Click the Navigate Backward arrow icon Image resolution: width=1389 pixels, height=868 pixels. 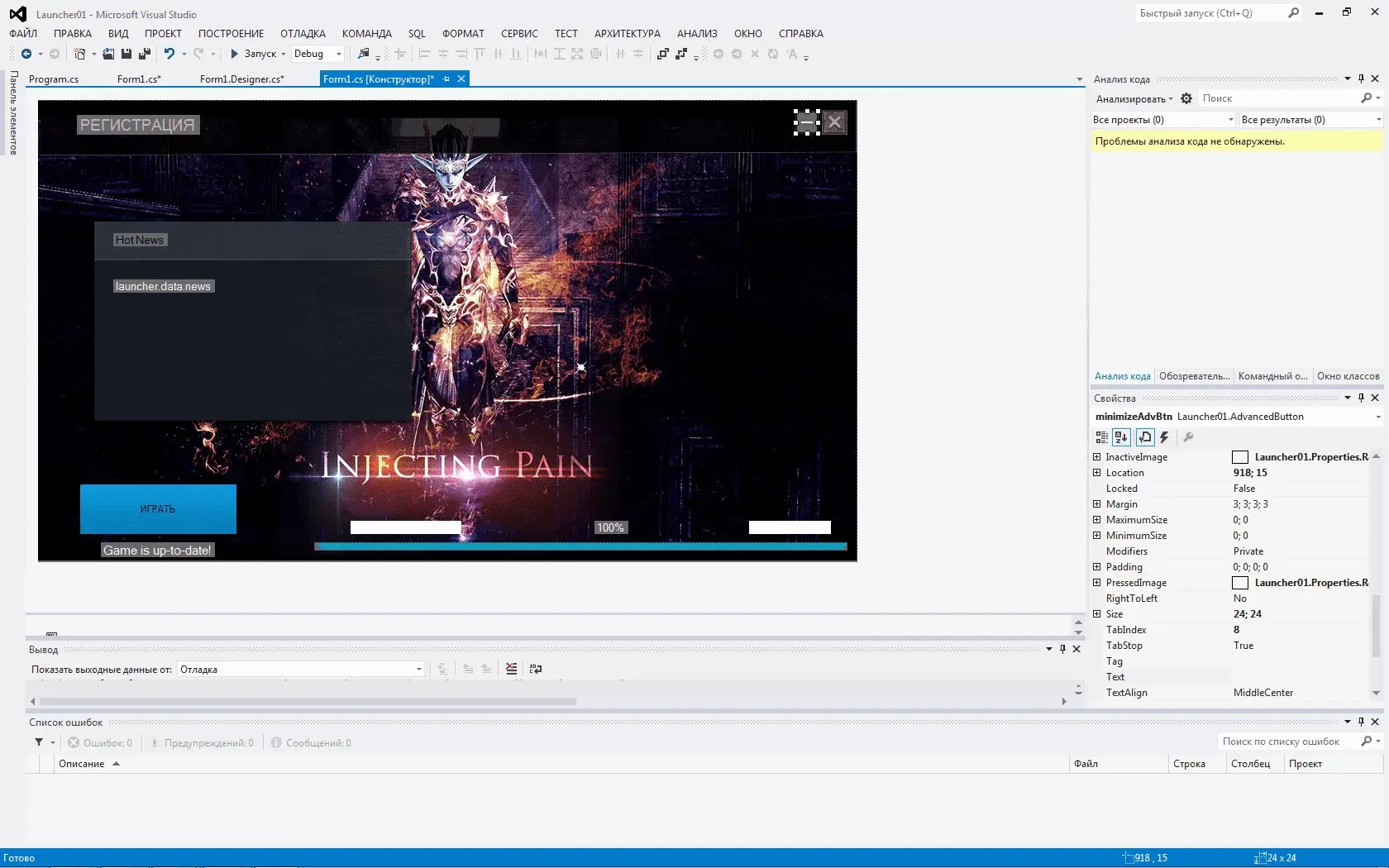point(26,54)
